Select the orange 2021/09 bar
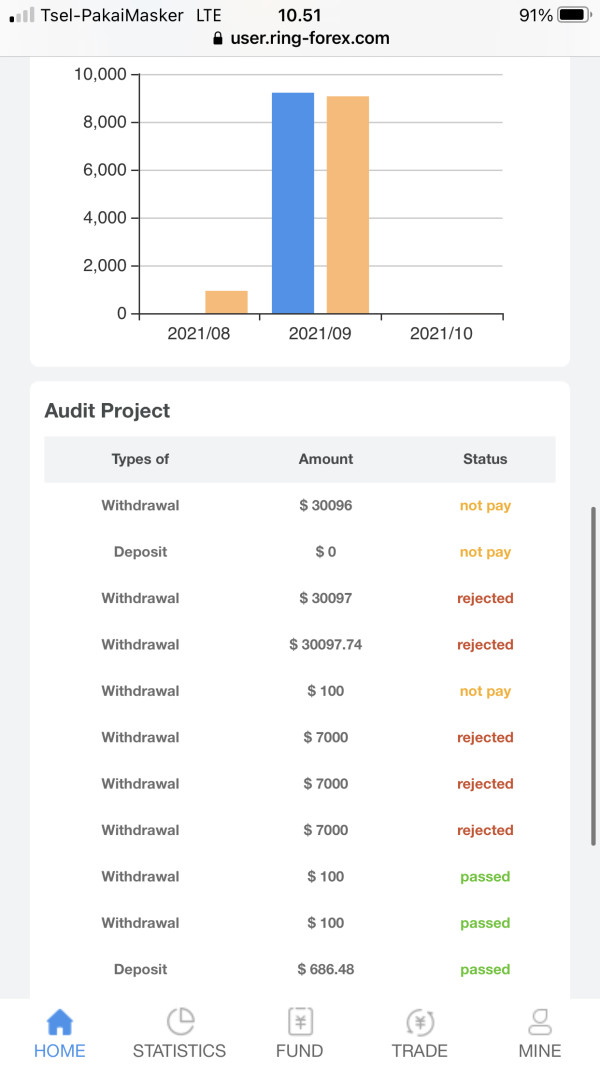 click(348, 205)
